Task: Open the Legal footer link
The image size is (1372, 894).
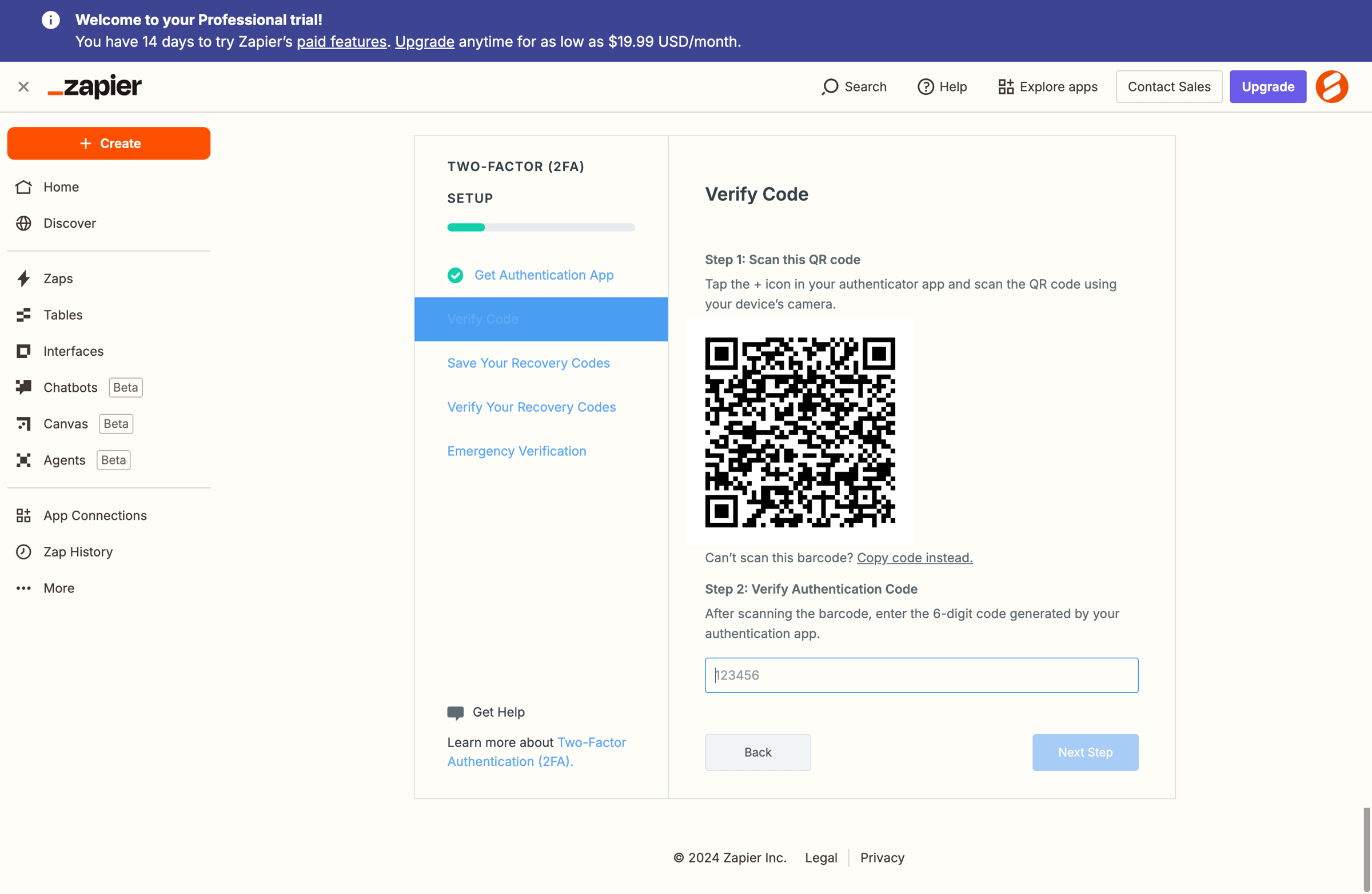Action: 821,858
